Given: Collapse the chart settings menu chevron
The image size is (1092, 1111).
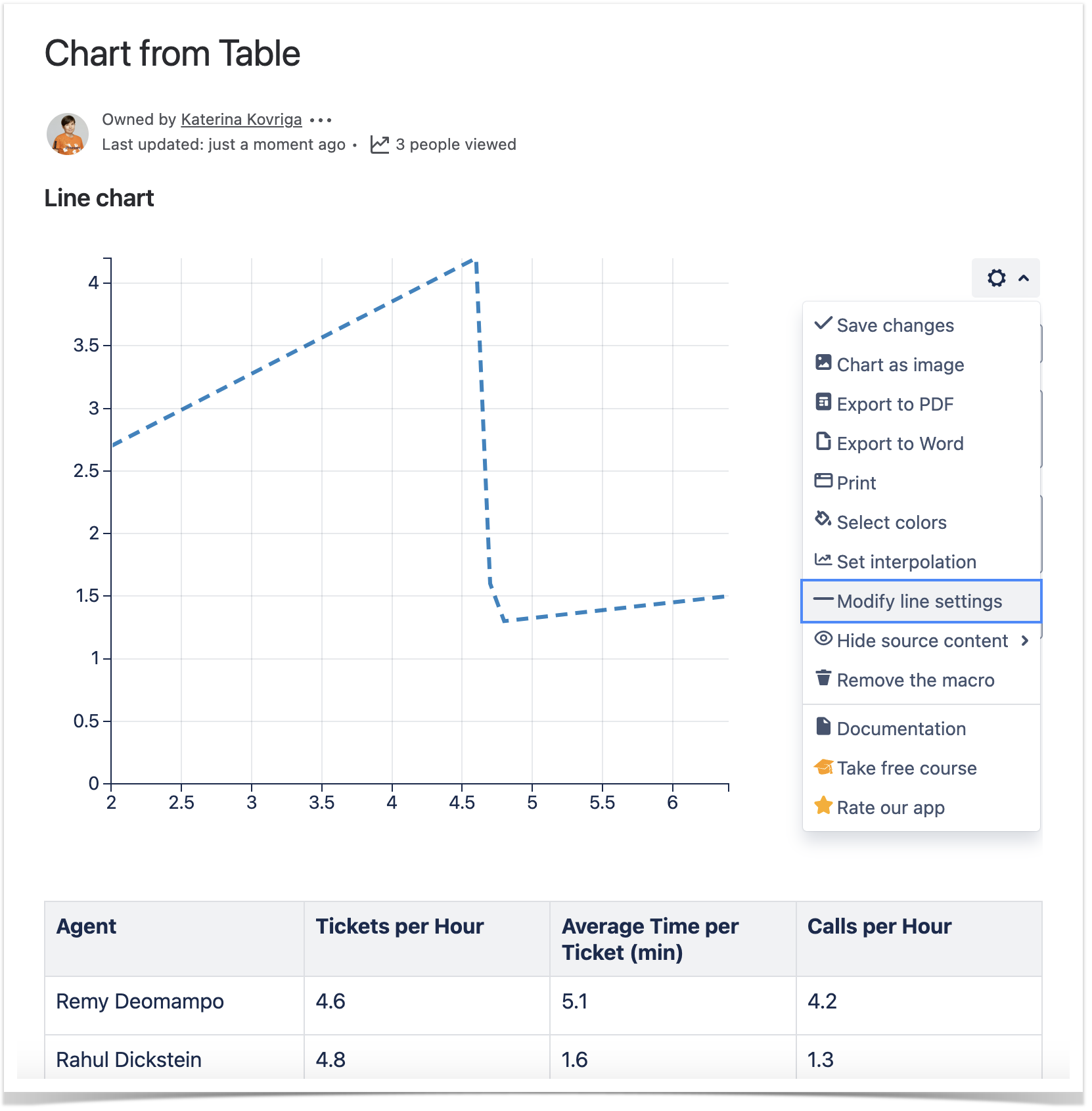Looking at the screenshot, I should [x=1024, y=279].
